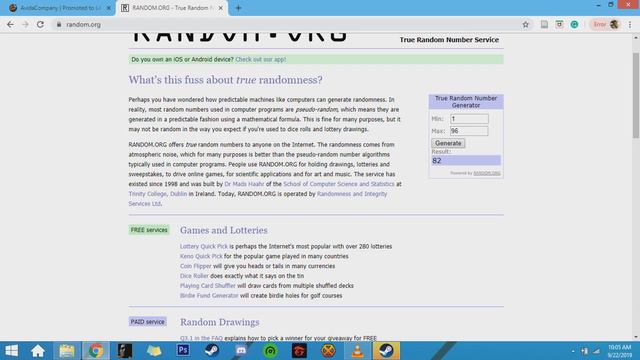
Task: Click the Max value field
Action: tap(469, 131)
